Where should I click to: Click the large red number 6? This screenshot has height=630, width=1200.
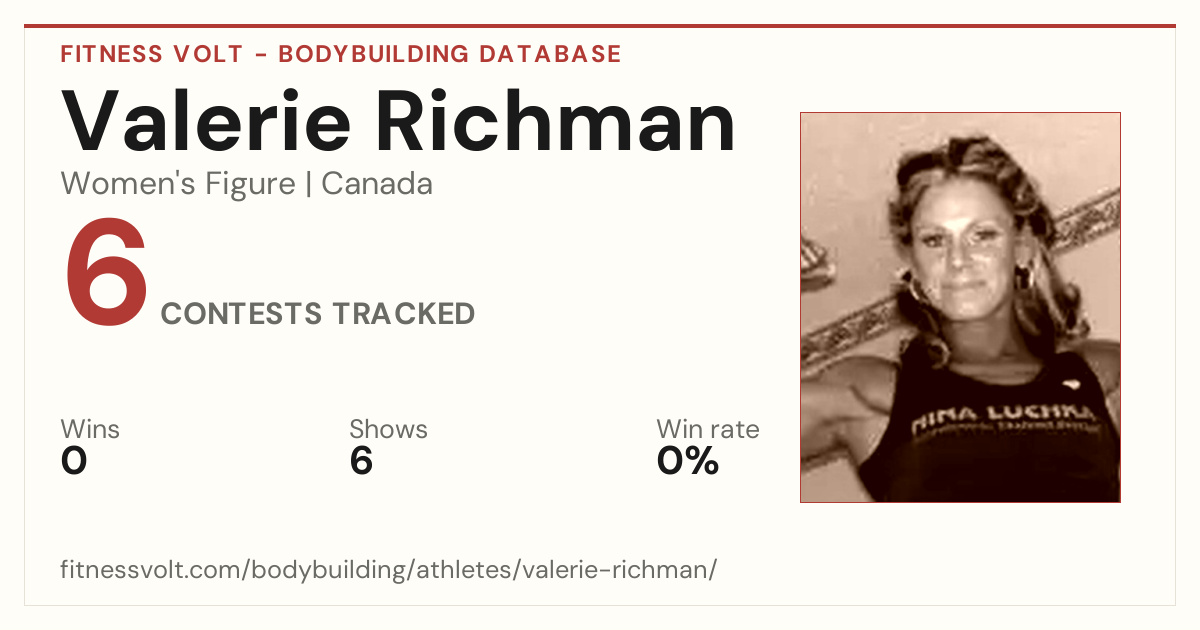click(x=106, y=274)
